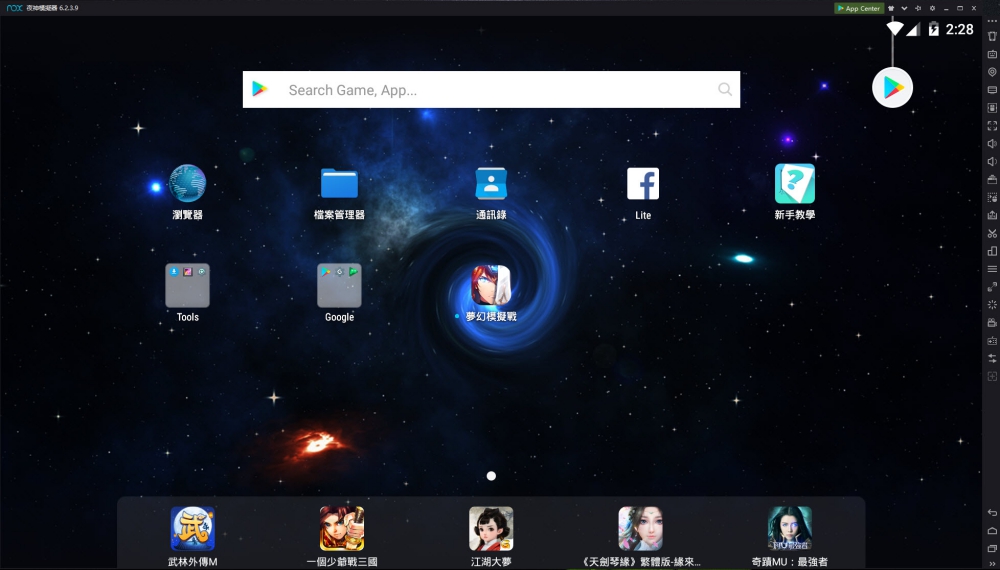Click the volume up sidebar icon
This screenshot has width=1000, height=570.
click(x=992, y=143)
